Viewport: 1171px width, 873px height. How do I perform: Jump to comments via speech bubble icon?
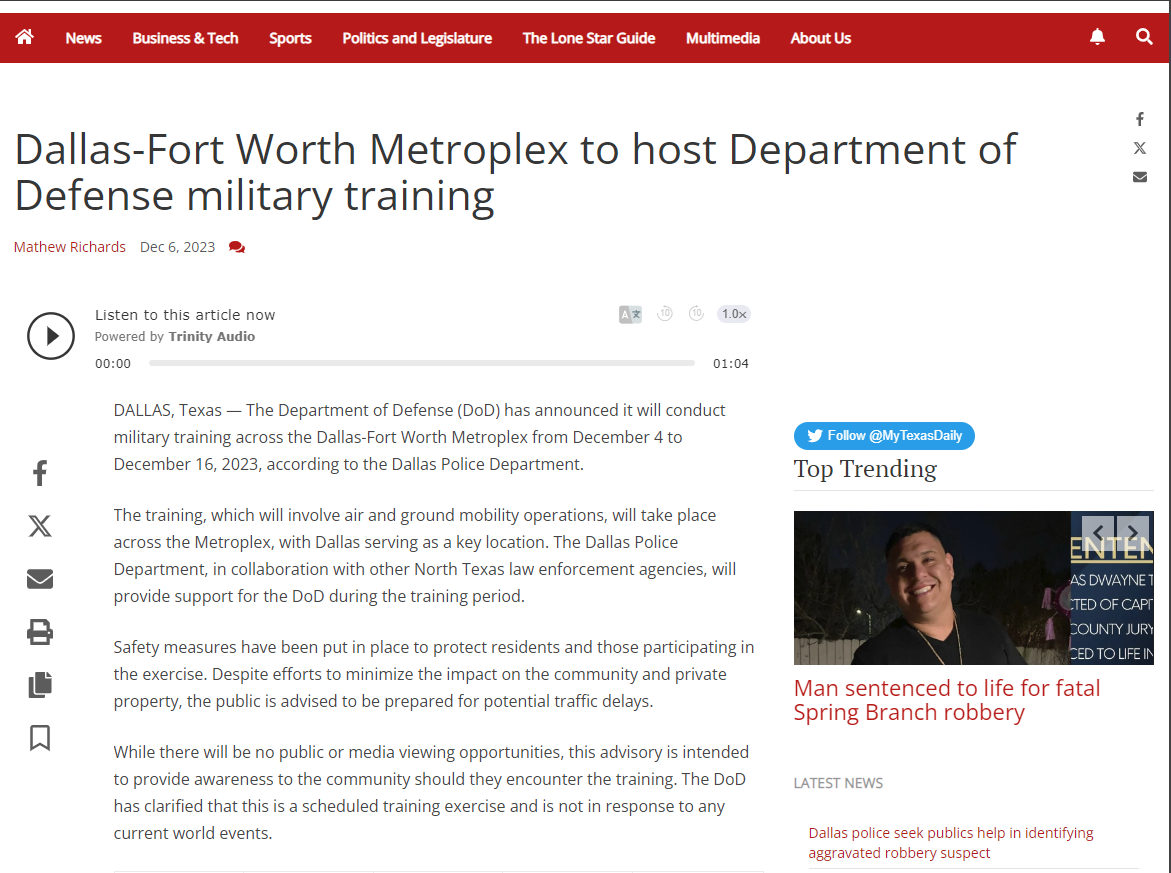pos(237,247)
